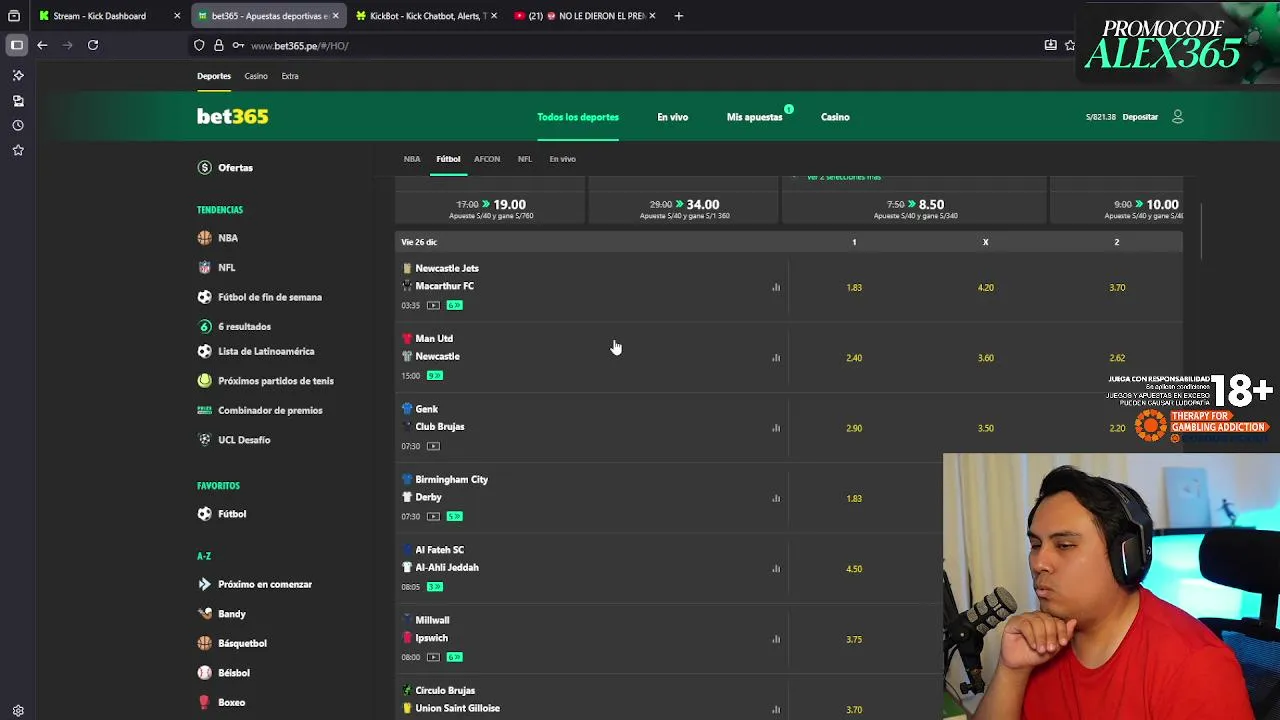
Task: Open the bet365 logo home link
Action: [232, 117]
